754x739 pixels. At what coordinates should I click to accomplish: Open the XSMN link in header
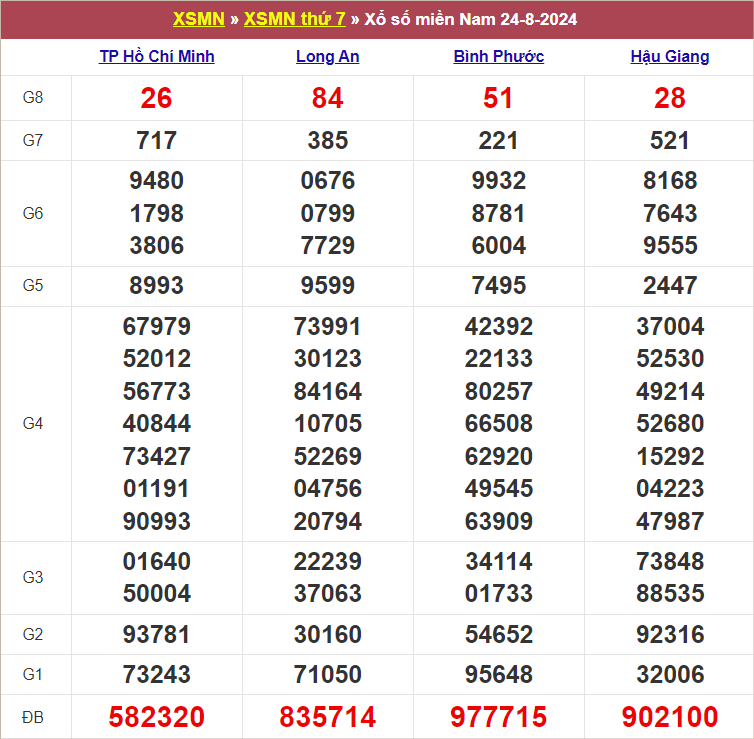pos(198,20)
